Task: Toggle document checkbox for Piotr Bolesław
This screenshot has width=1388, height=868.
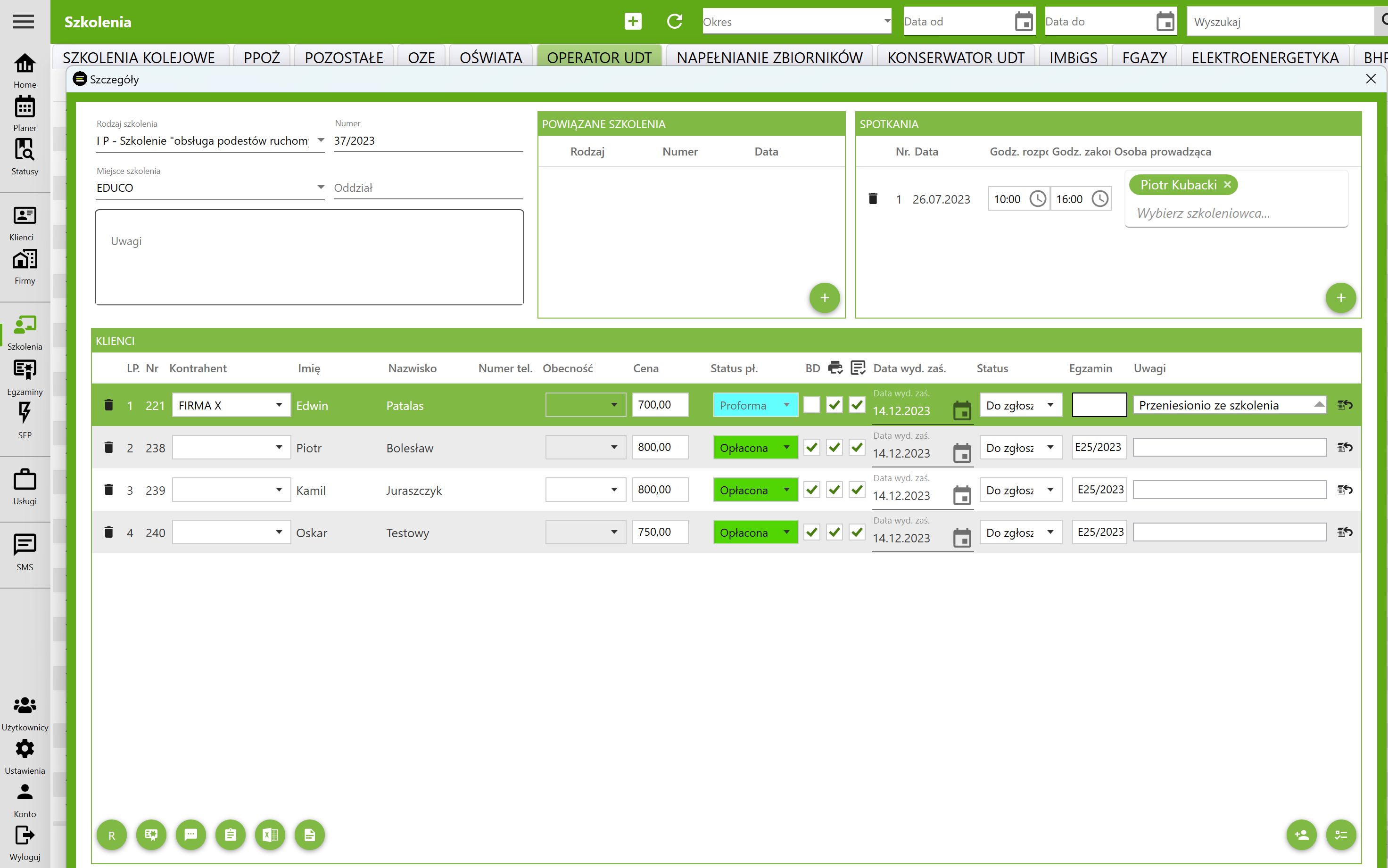Action: click(857, 447)
